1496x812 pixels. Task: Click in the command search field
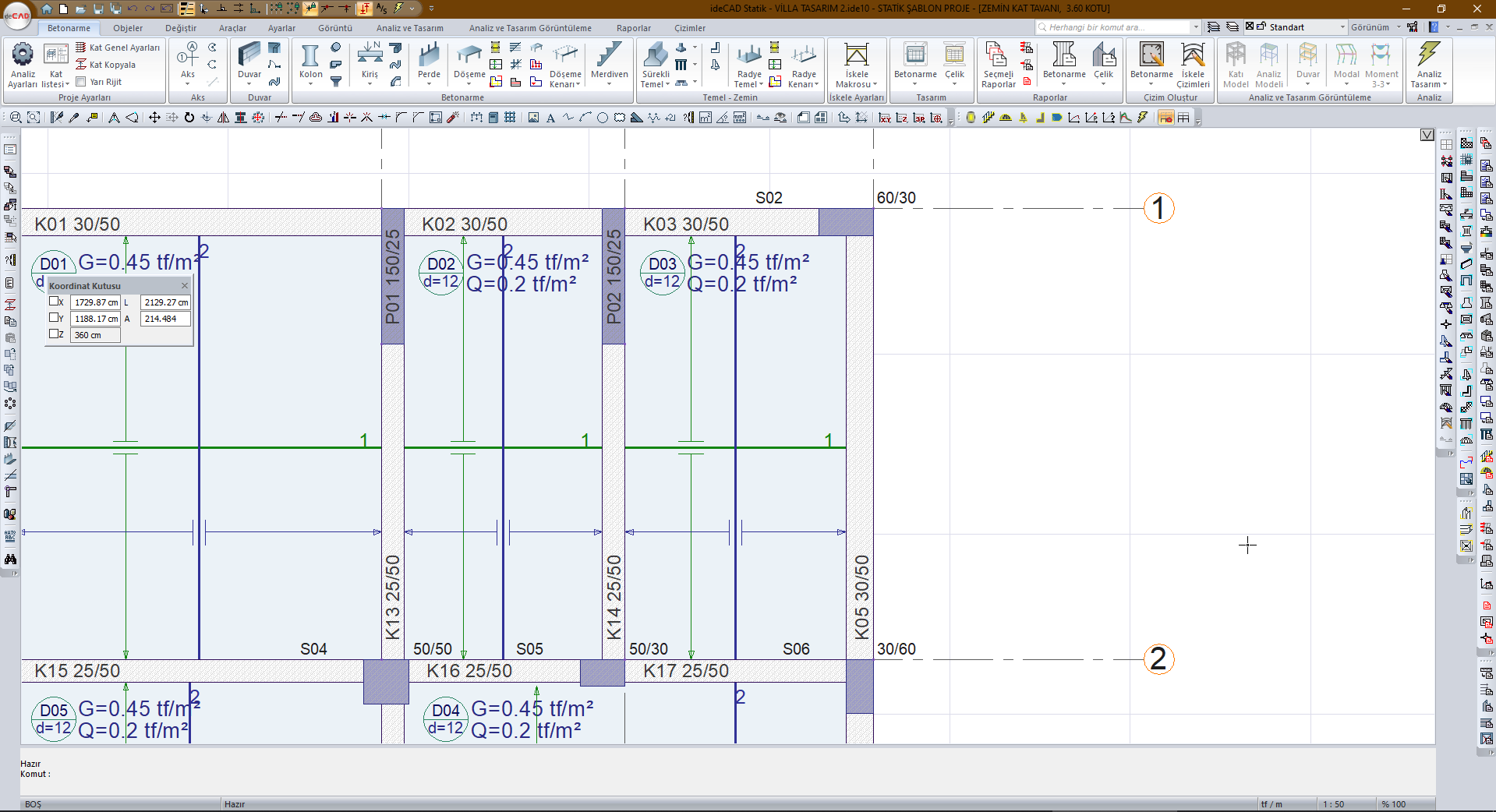(x=1118, y=27)
